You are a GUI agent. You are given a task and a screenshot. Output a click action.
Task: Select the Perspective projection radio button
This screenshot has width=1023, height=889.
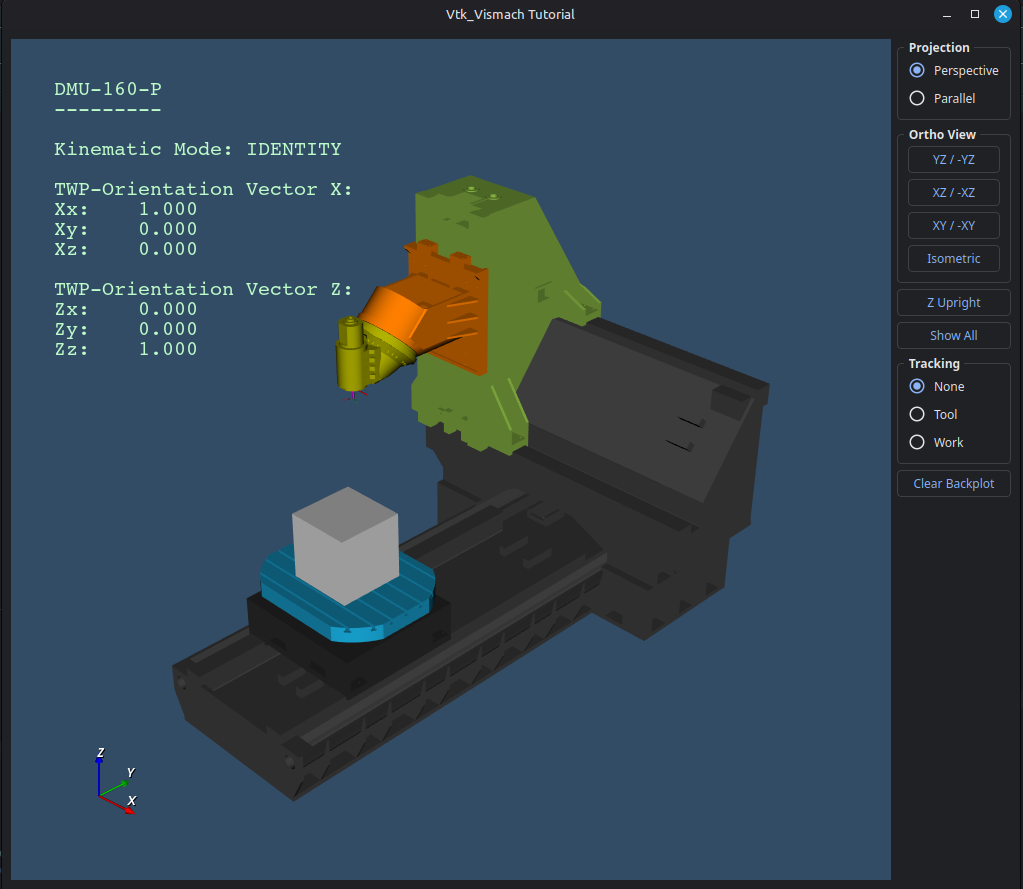[x=917, y=71]
